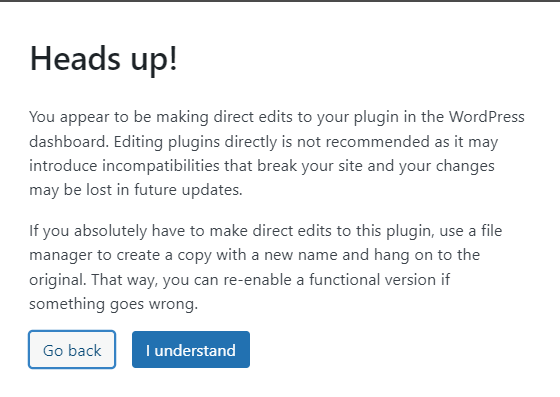The height and width of the screenshot is (397, 560).
Task: Click the phrase 'functional version' in the text
Action: point(372,280)
